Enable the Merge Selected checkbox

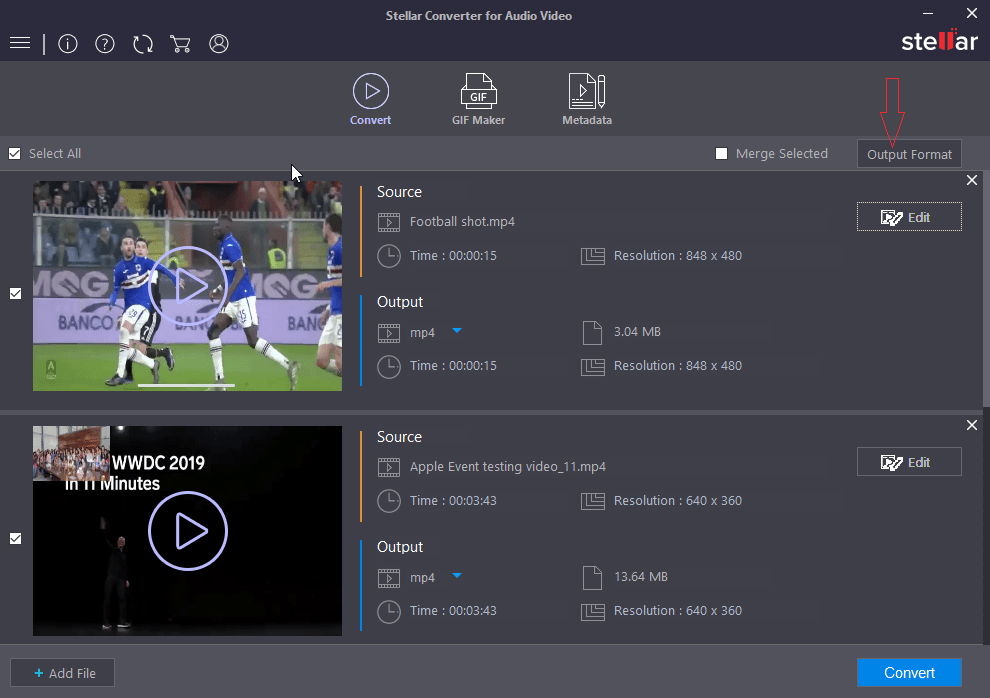tap(722, 153)
